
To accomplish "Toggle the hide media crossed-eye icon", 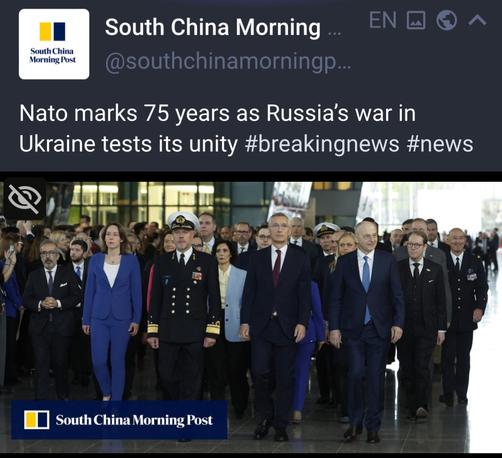I will click(25, 199).
